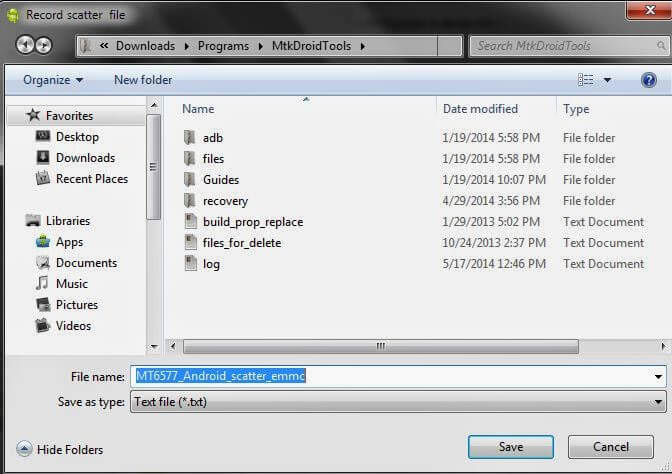672x474 pixels.
Task: Sort by the Type column header
Action: (x=576, y=109)
